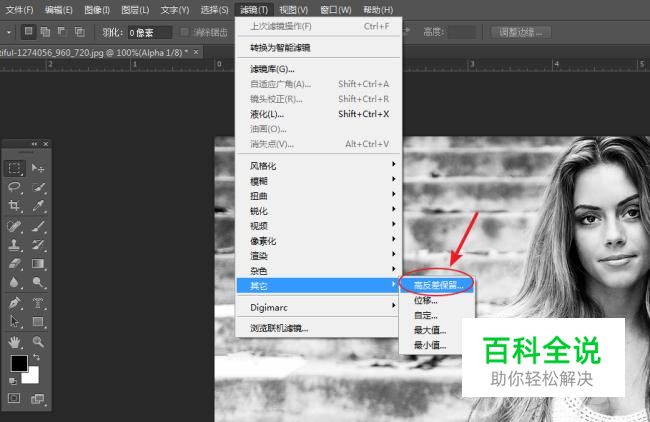Image resolution: width=650 pixels, height=422 pixels.
Task: Select the Move tool
Action: (x=38, y=168)
